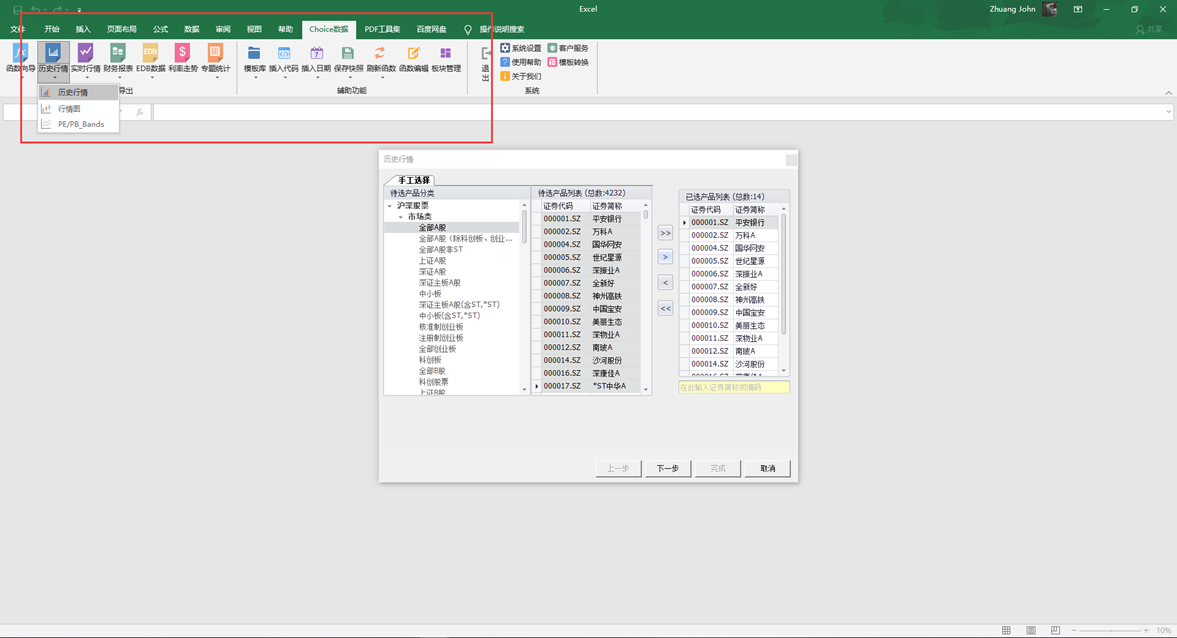Click the insert function fx icon
The height and width of the screenshot is (638, 1177).
140,112
